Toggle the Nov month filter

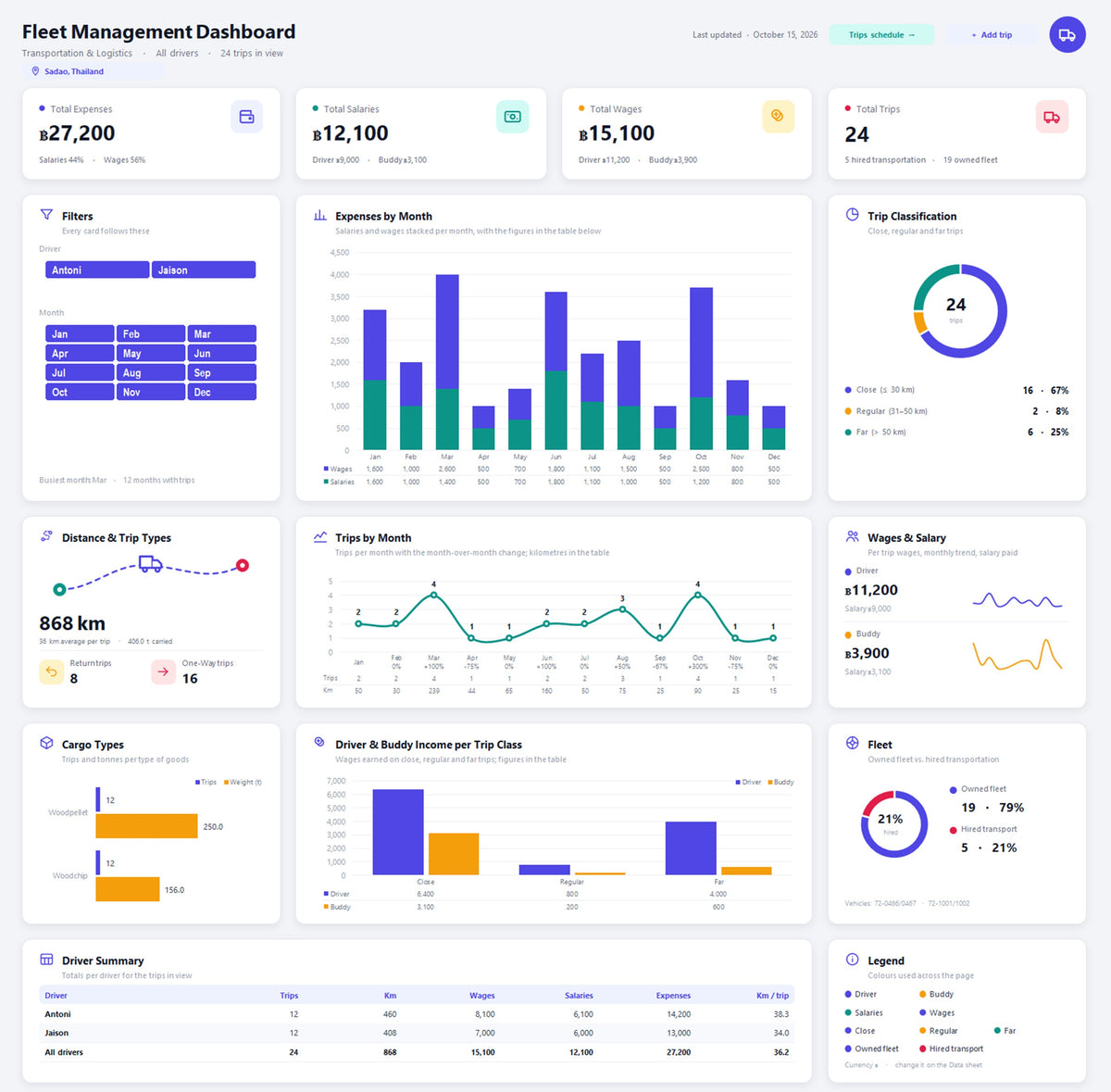[x=151, y=392]
